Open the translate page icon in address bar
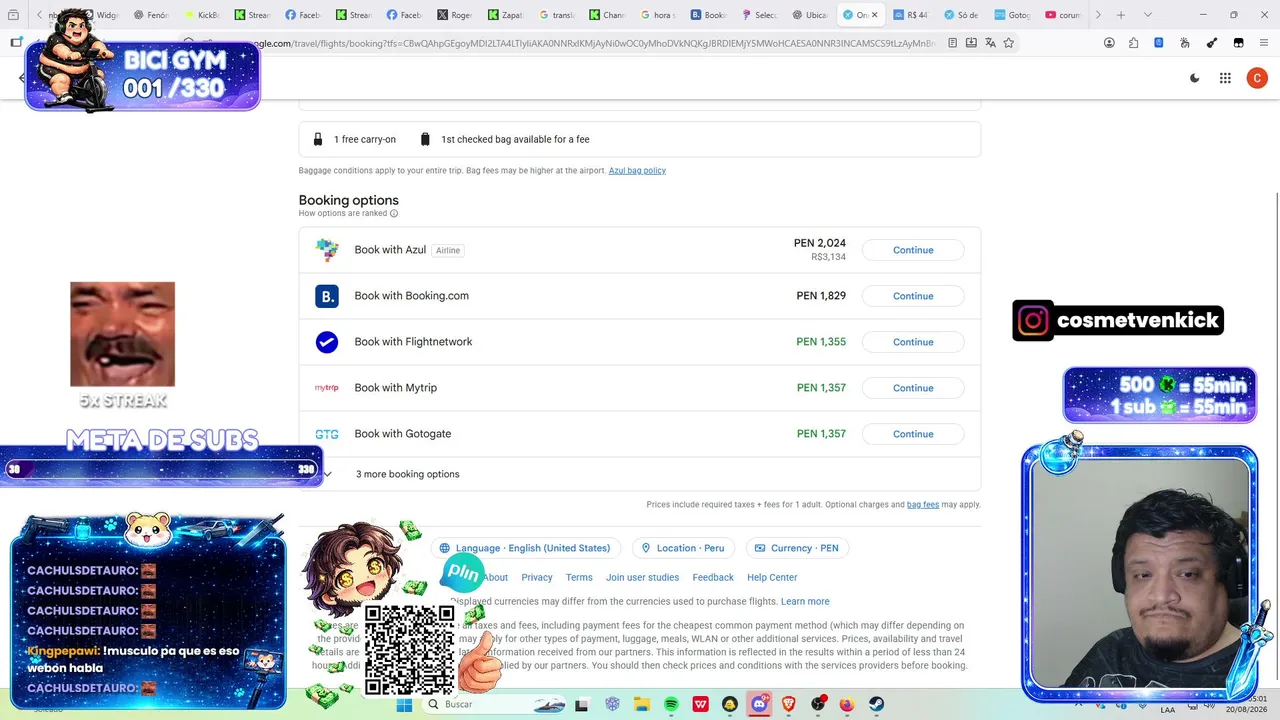1280x720 pixels. coord(990,43)
